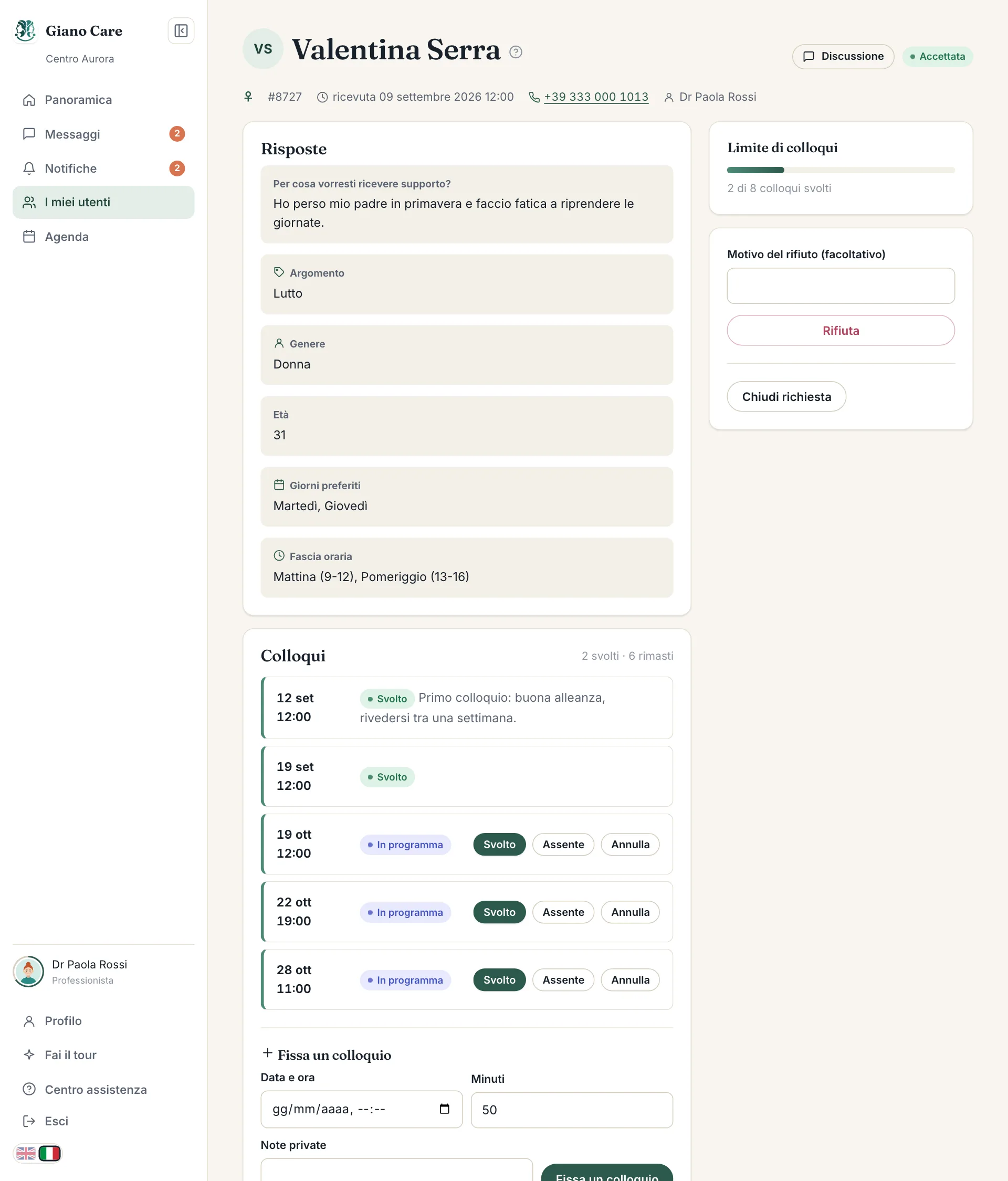Click the Minuti field showing 50
The width and height of the screenshot is (1008, 1181).
[x=572, y=1110]
